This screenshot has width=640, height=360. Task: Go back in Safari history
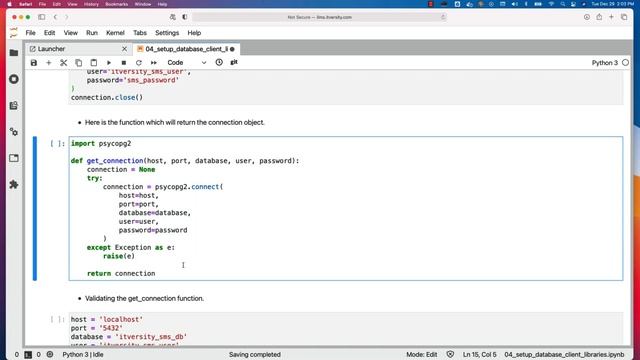55,17
